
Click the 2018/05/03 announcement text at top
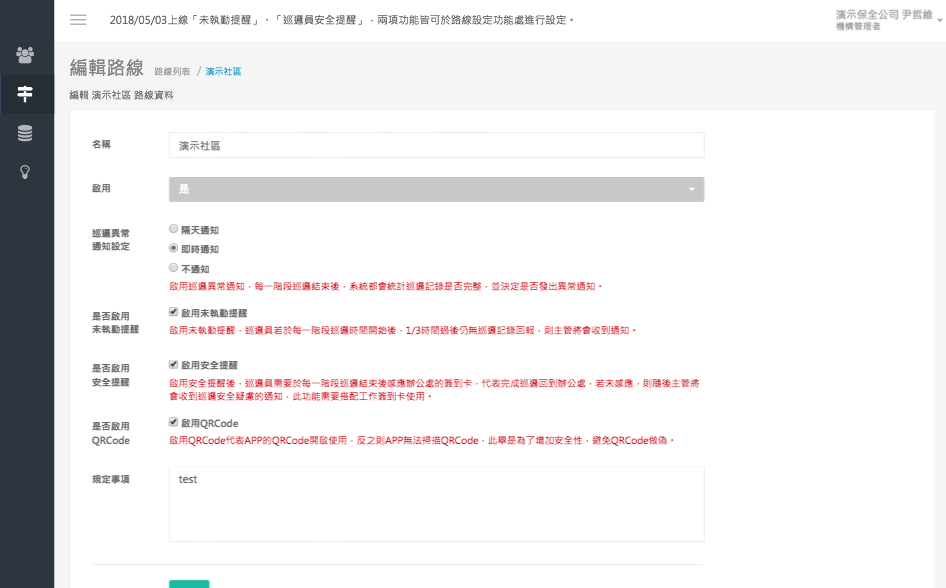tap(342, 20)
